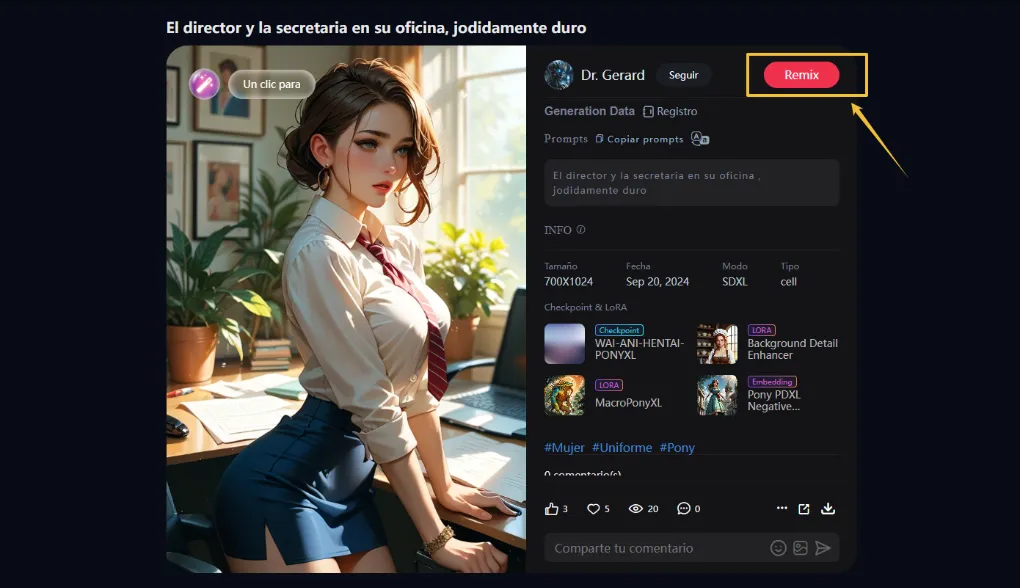
Task: Open Background Detail Enhancer LORA thumbnail
Action: (717, 344)
